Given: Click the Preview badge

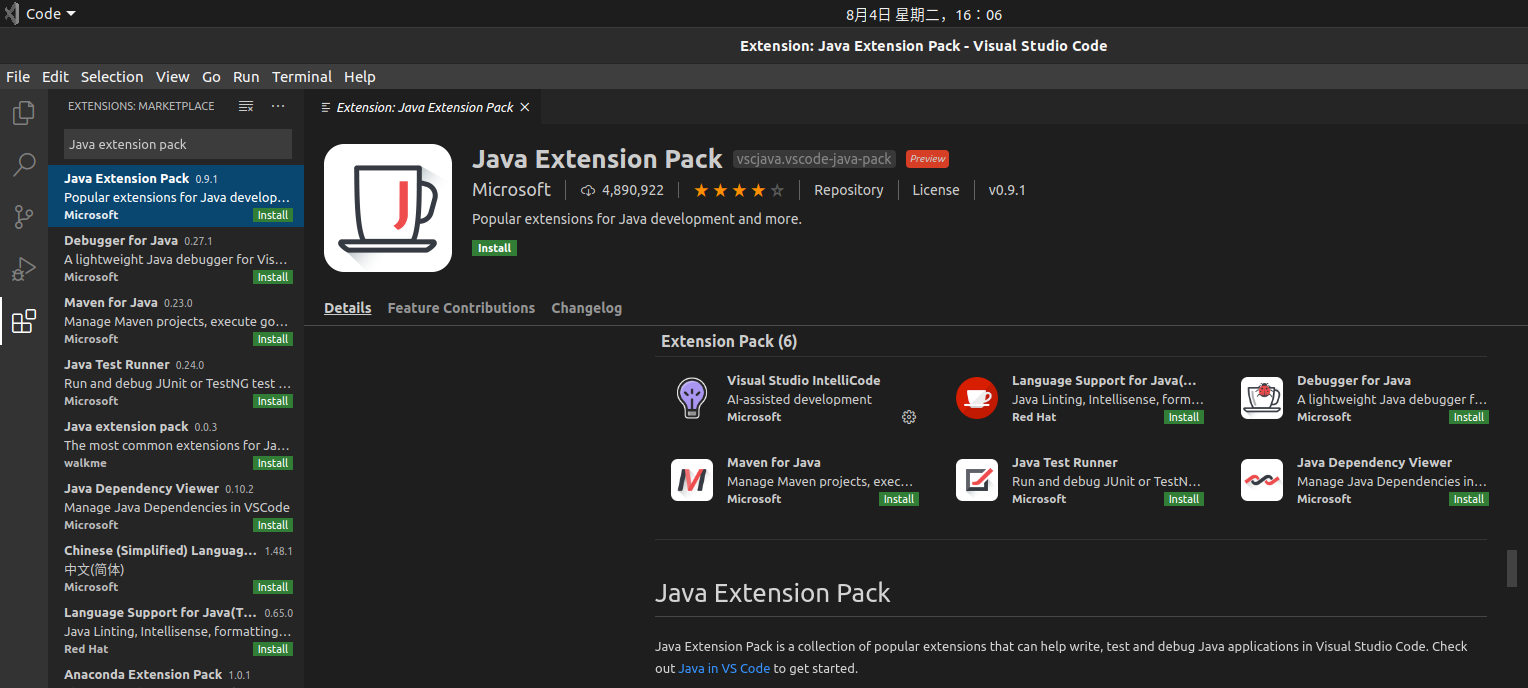Looking at the screenshot, I should 927,159.
